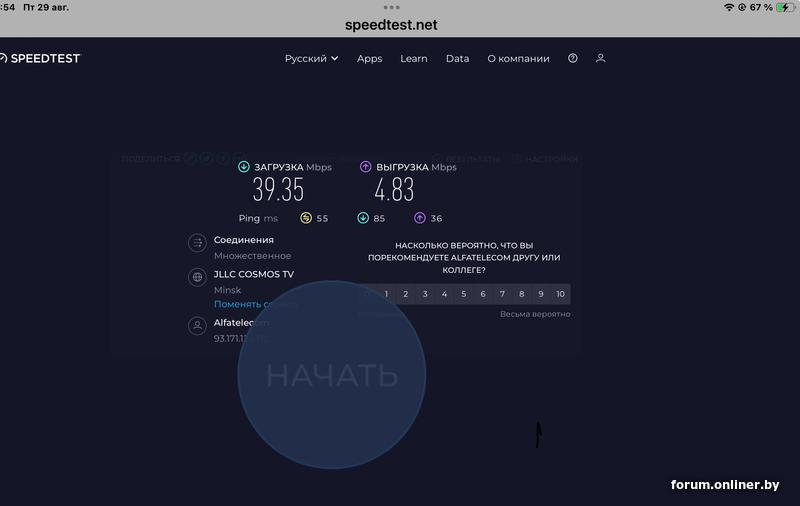
Task: Click the Ping ms label
Action: pos(258,218)
